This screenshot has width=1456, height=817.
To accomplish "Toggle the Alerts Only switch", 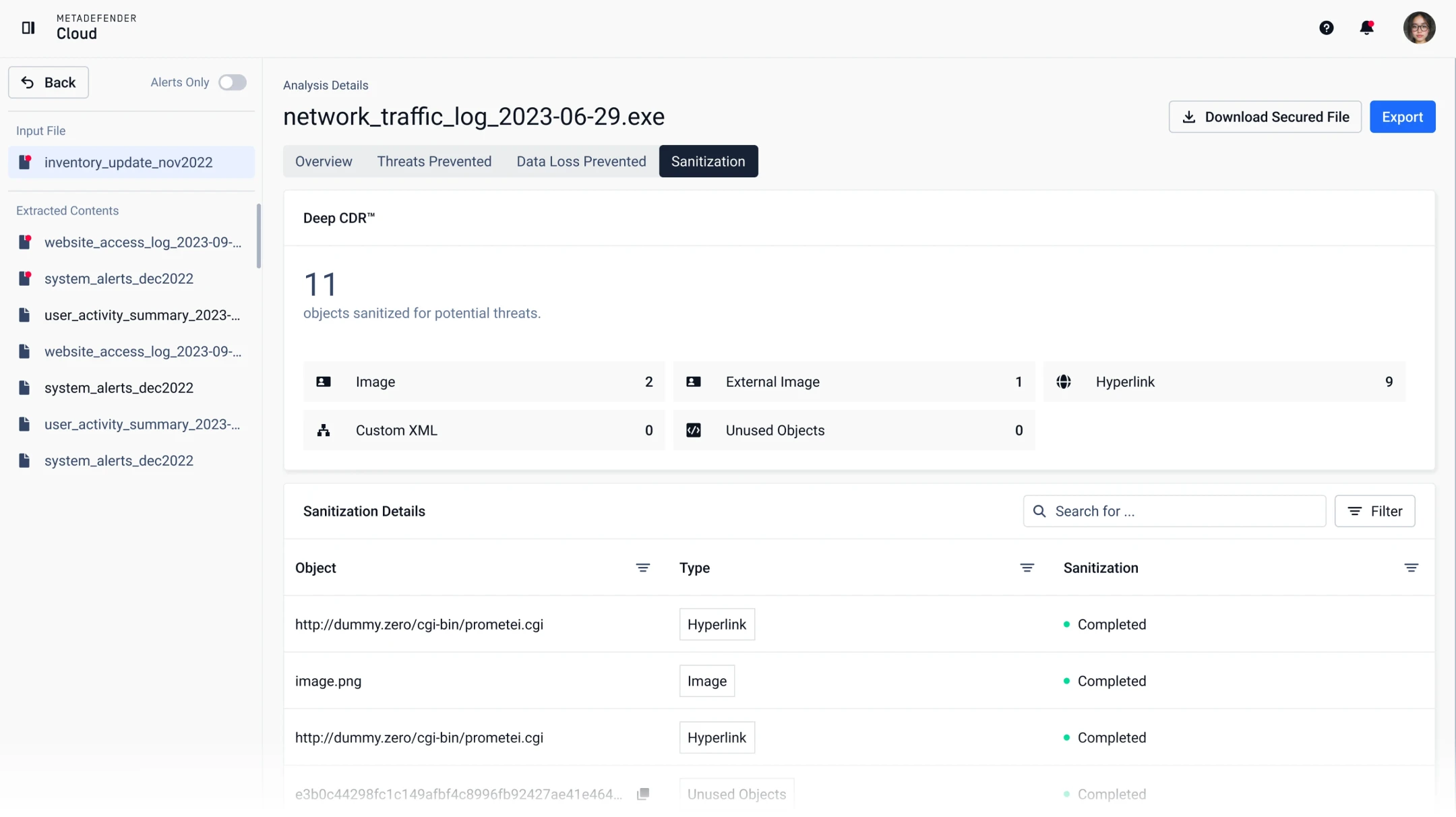I will click(233, 82).
